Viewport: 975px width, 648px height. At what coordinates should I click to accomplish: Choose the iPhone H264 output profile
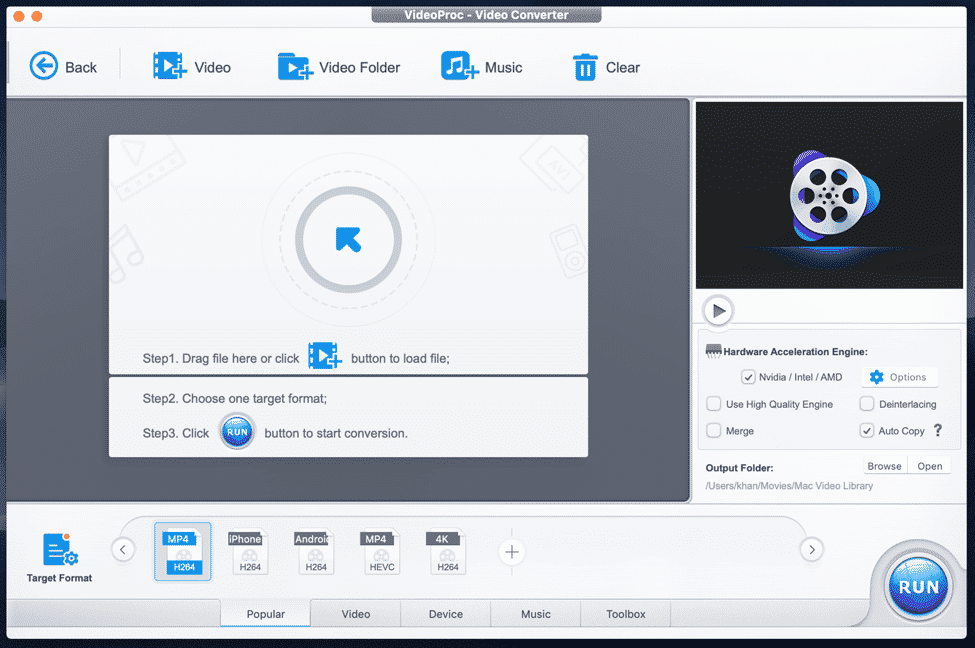click(248, 551)
